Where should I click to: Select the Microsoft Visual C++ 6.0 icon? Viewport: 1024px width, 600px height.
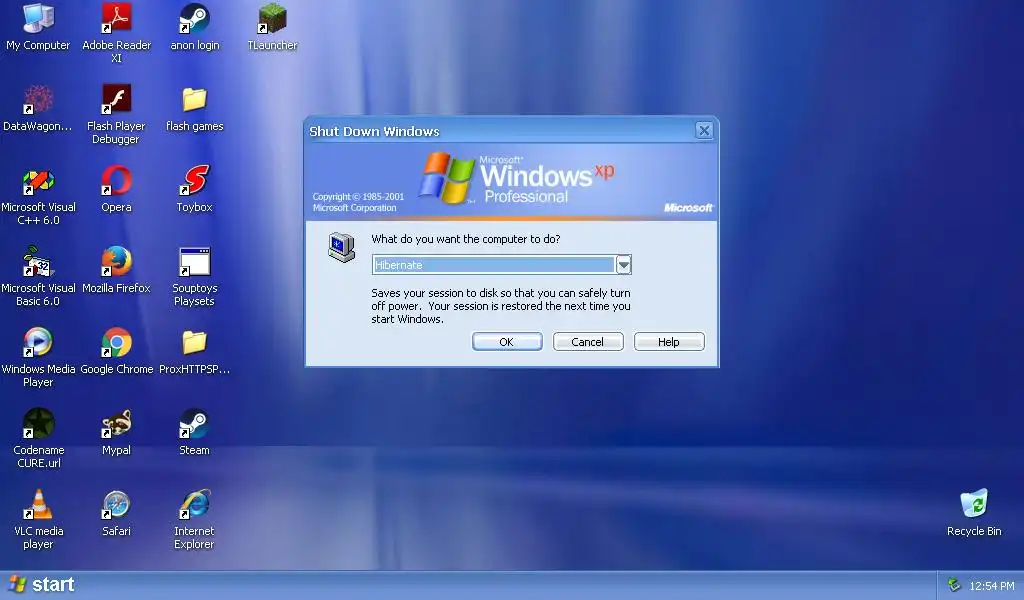point(38,181)
